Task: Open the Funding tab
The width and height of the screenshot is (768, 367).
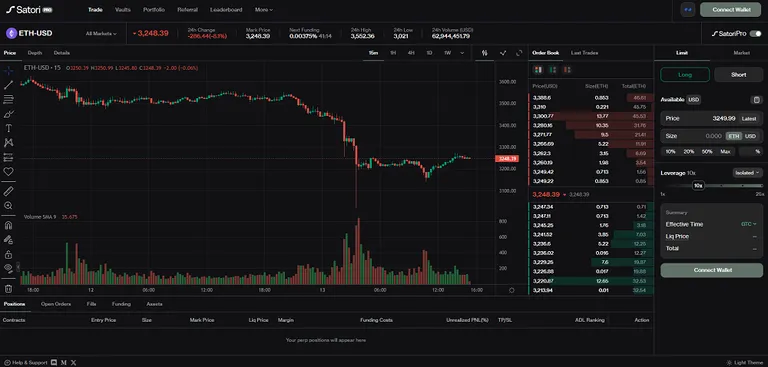Action: (x=121, y=304)
